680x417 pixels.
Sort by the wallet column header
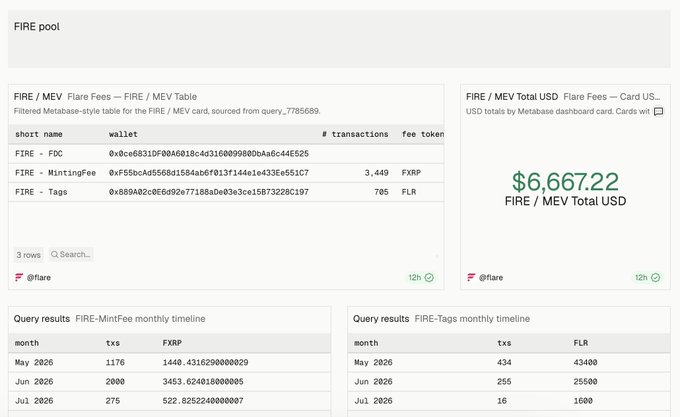tap(123, 134)
